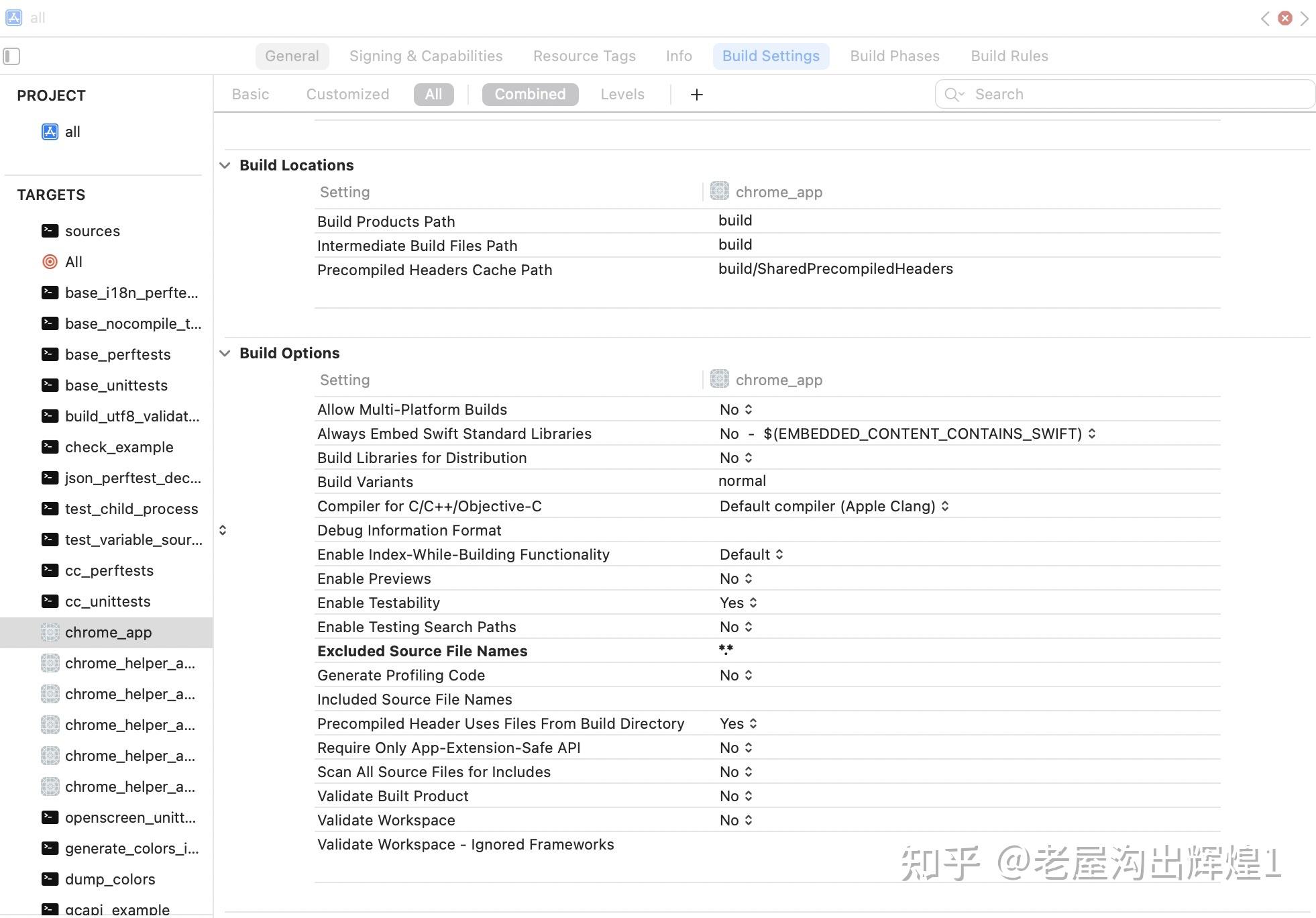Click the chrome_app icon in the settings column header
Image resolution: width=1316 pixels, height=918 pixels.
pos(718,191)
